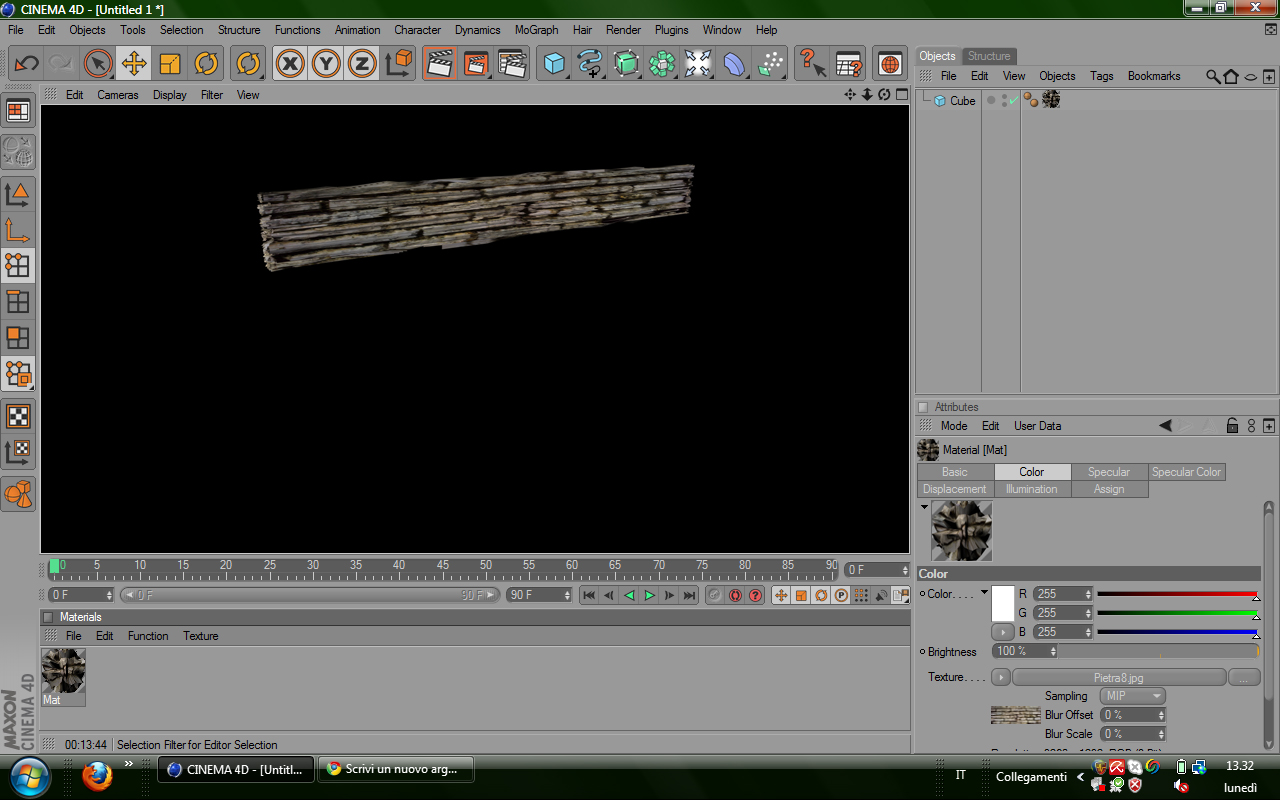
Task: Open the Sampling MIP dropdown
Action: tap(1132, 696)
